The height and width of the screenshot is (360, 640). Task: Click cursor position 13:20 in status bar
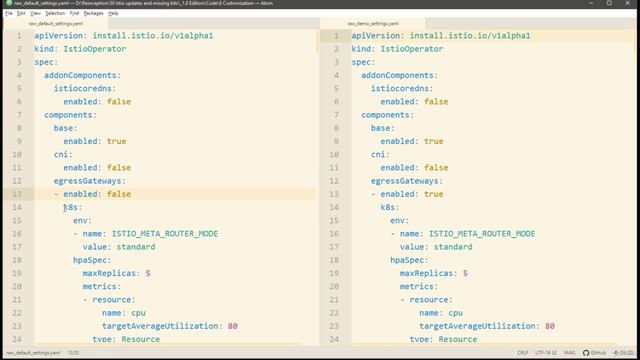[73, 353]
